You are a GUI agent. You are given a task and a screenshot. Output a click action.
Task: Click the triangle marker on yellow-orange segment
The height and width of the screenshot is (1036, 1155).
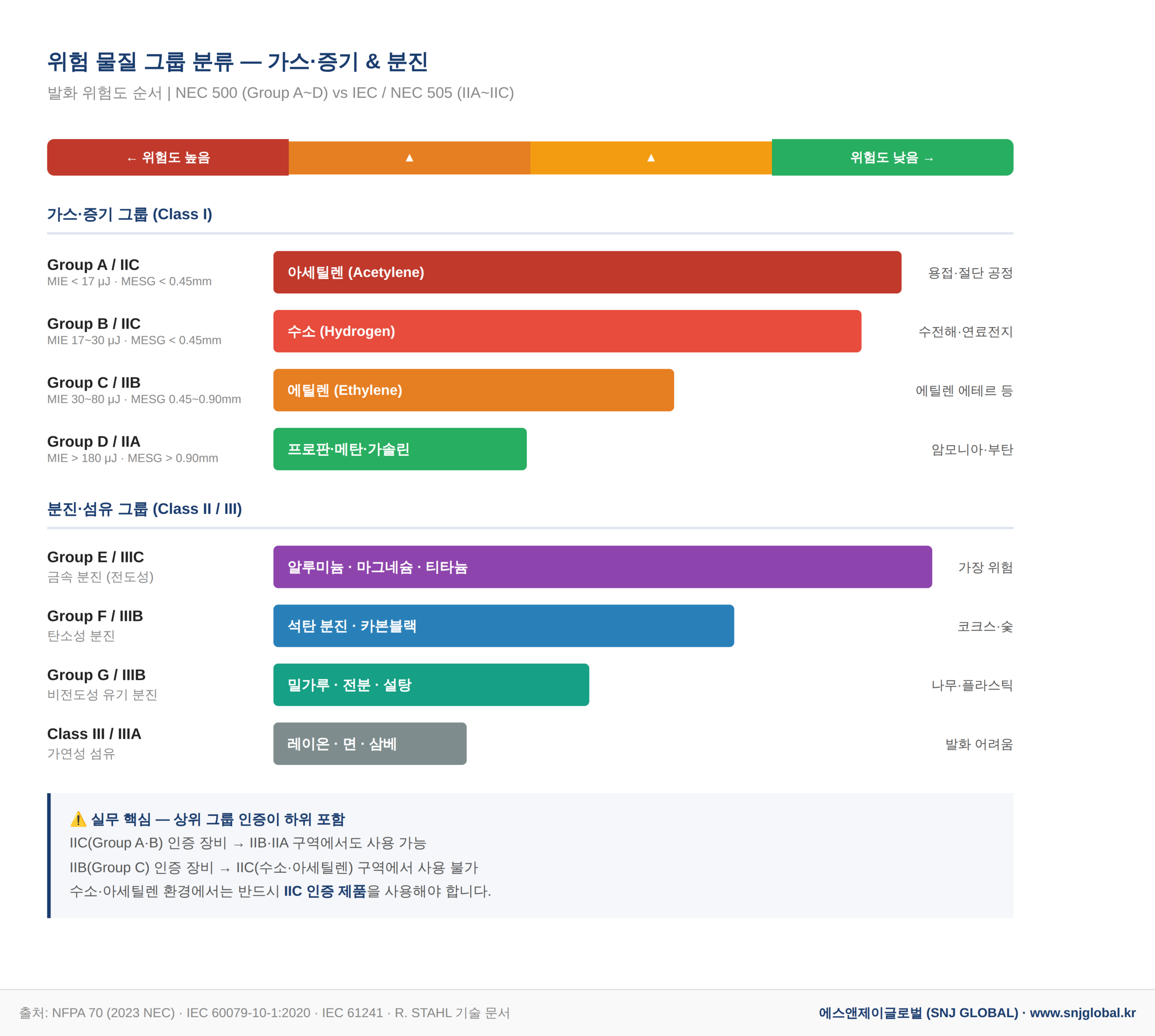[651, 157]
